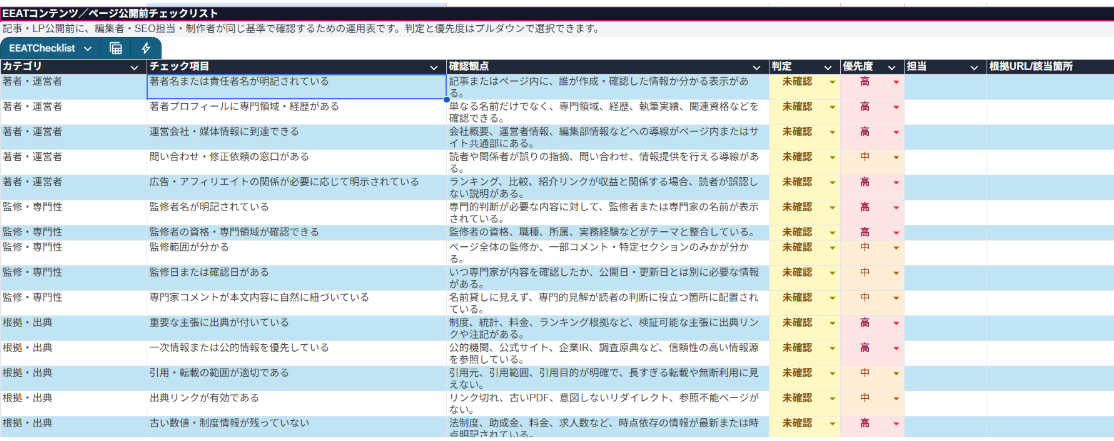Open 優先度 dropdown for 著者プロフィールに専門領域・経歴がある
The image size is (1114, 441).
896,107
